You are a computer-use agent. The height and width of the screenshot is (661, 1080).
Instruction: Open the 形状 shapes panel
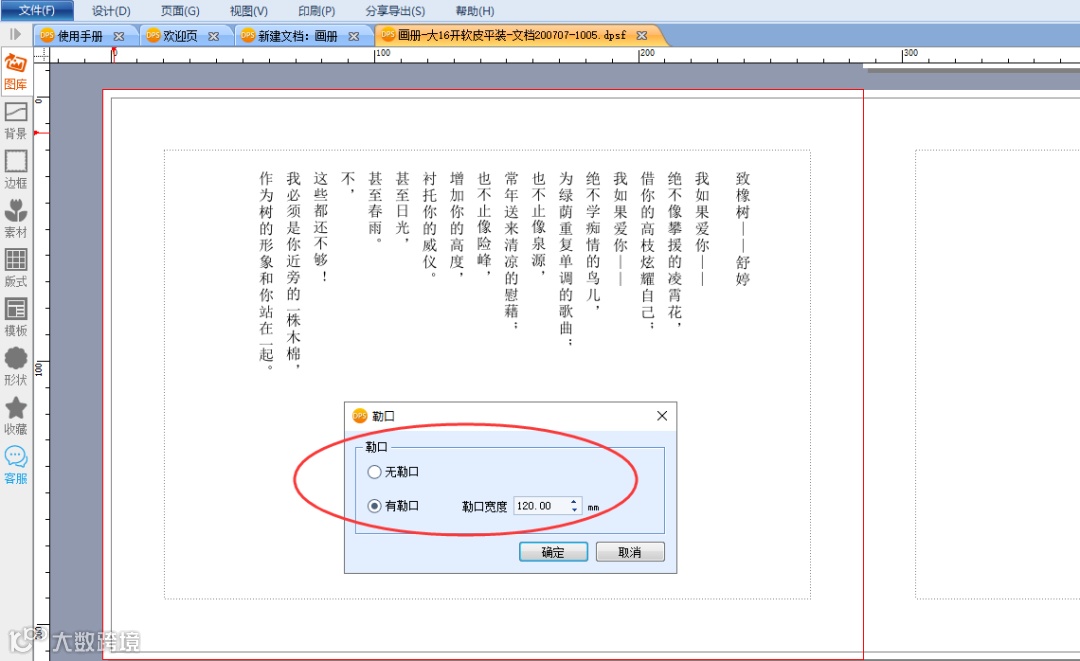coord(15,366)
